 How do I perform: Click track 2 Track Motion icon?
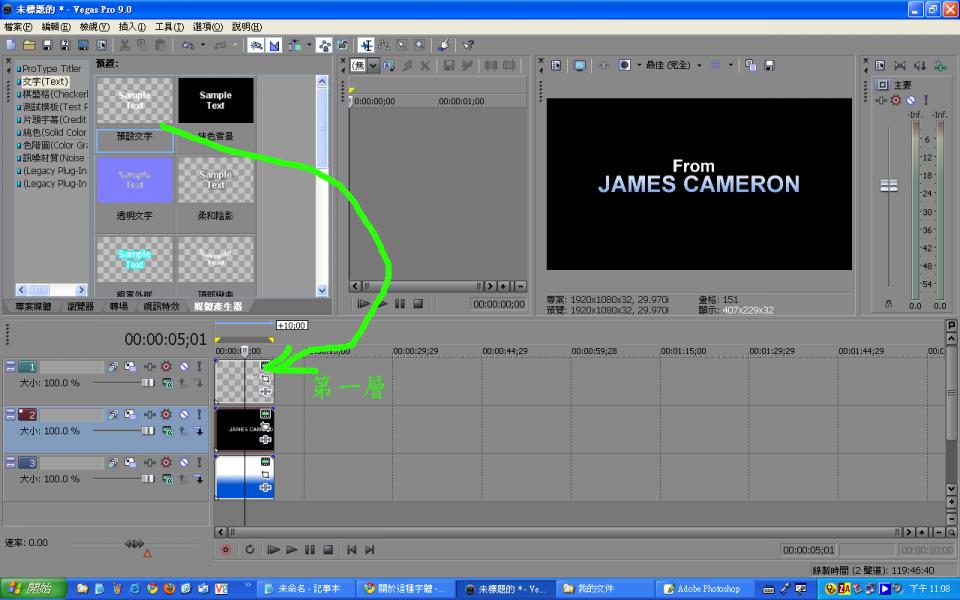click(x=113, y=415)
